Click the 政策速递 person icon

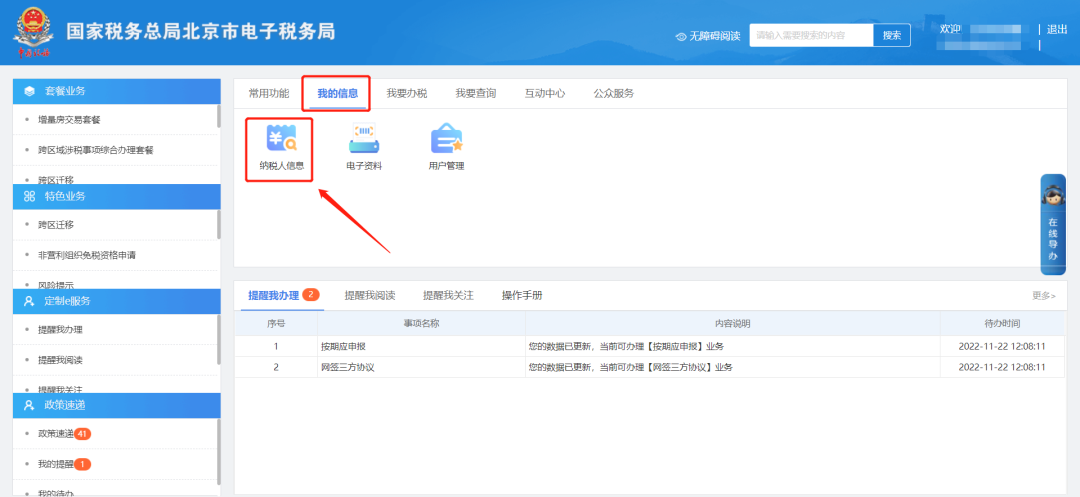click(29, 405)
